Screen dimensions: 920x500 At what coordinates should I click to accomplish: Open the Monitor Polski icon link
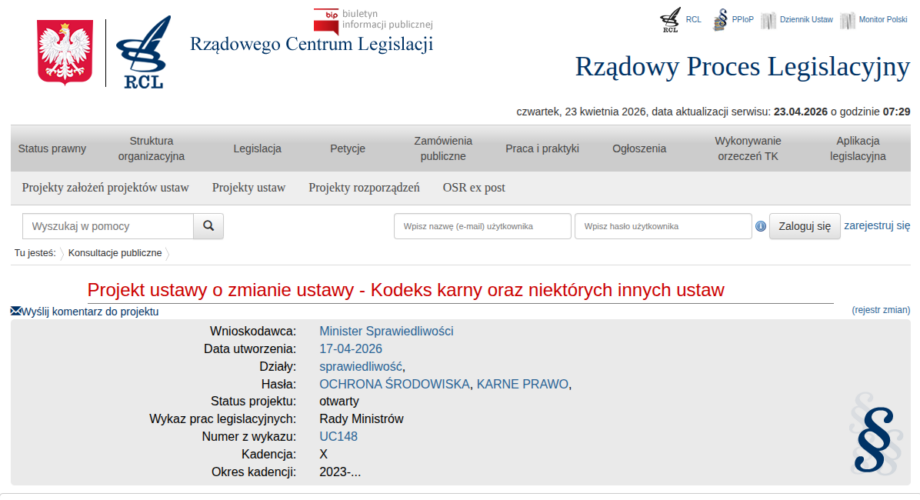tap(848, 20)
